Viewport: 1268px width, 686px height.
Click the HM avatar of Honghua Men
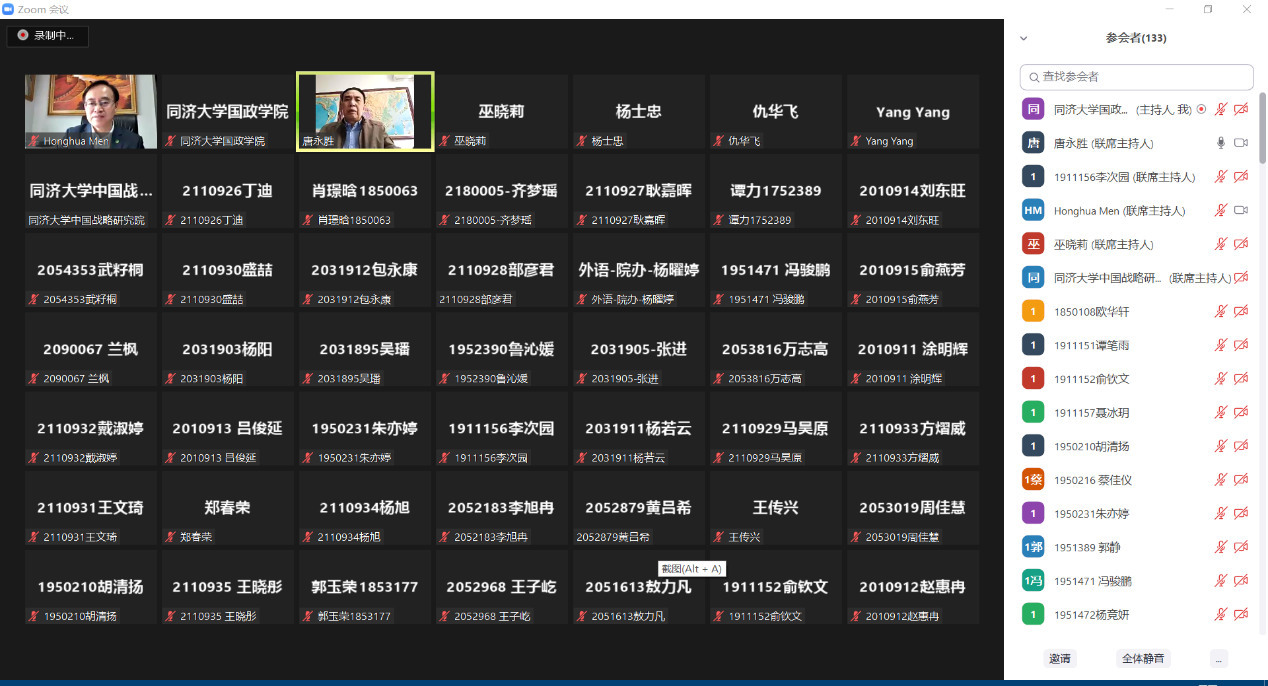(1033, 211)
